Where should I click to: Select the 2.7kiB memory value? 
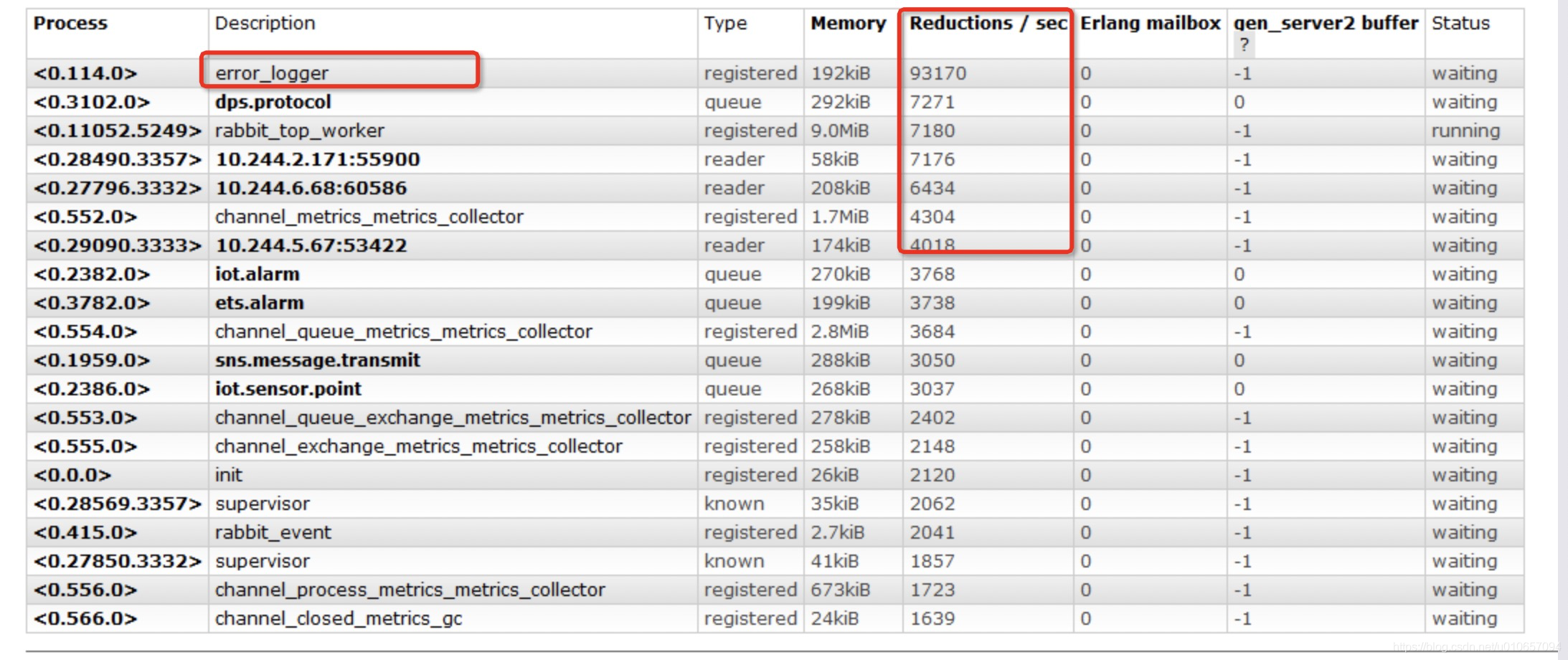(x=838, y=532)
